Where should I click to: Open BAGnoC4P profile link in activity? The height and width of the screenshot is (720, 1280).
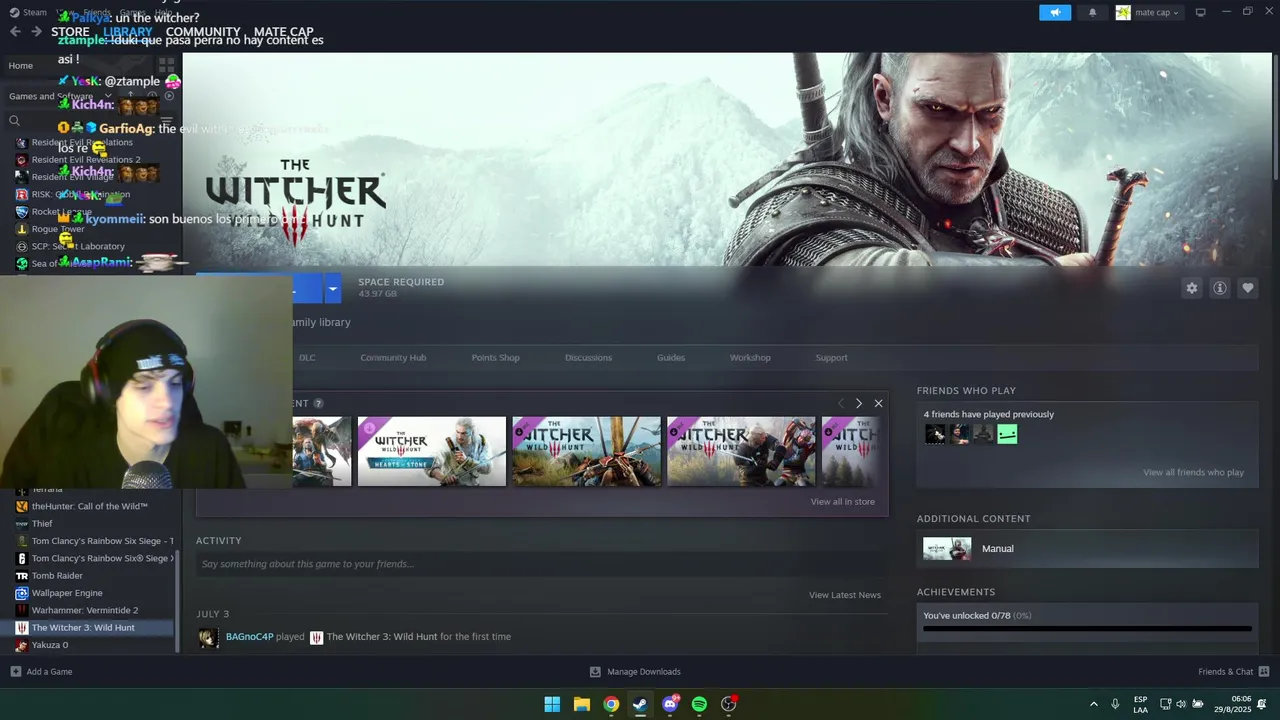click(x=249, y=636)
